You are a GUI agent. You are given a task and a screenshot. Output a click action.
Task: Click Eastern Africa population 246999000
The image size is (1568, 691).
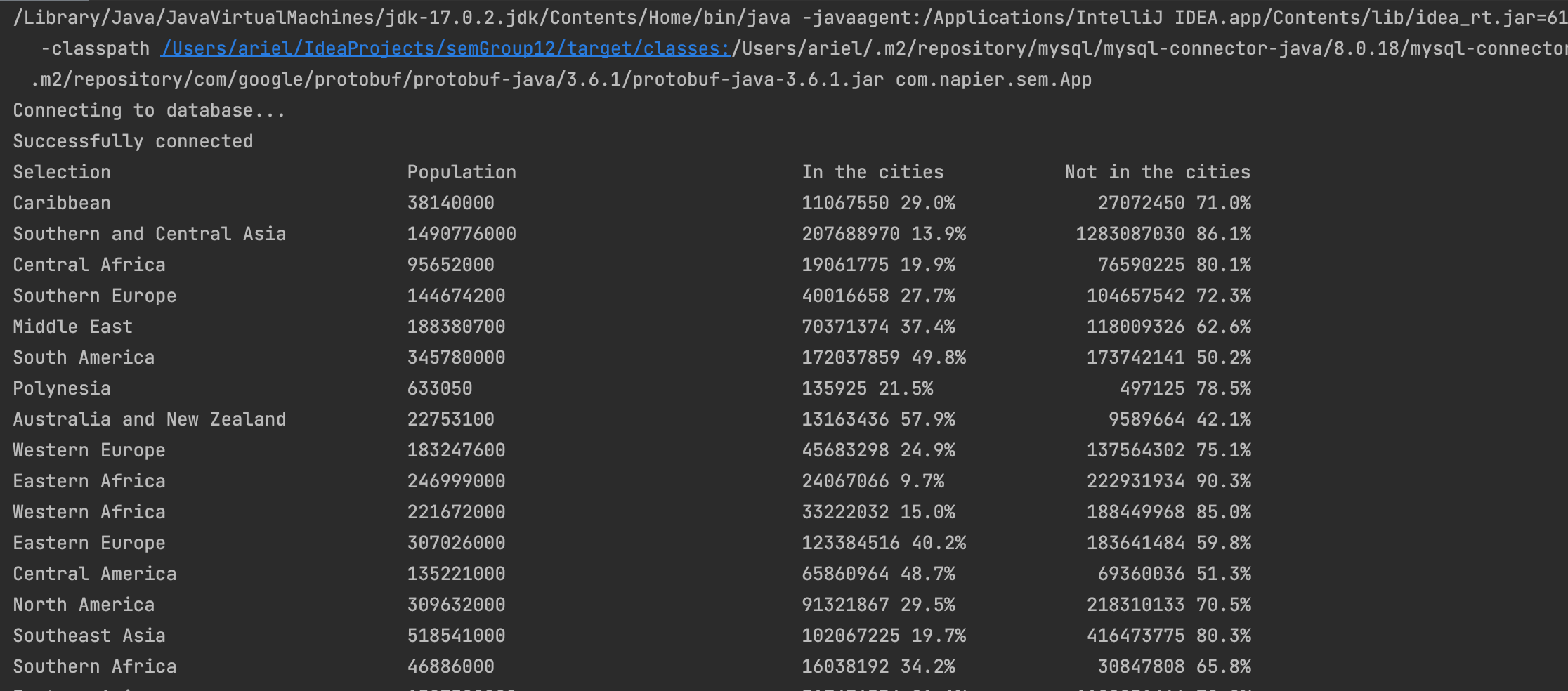coord(457,481)
